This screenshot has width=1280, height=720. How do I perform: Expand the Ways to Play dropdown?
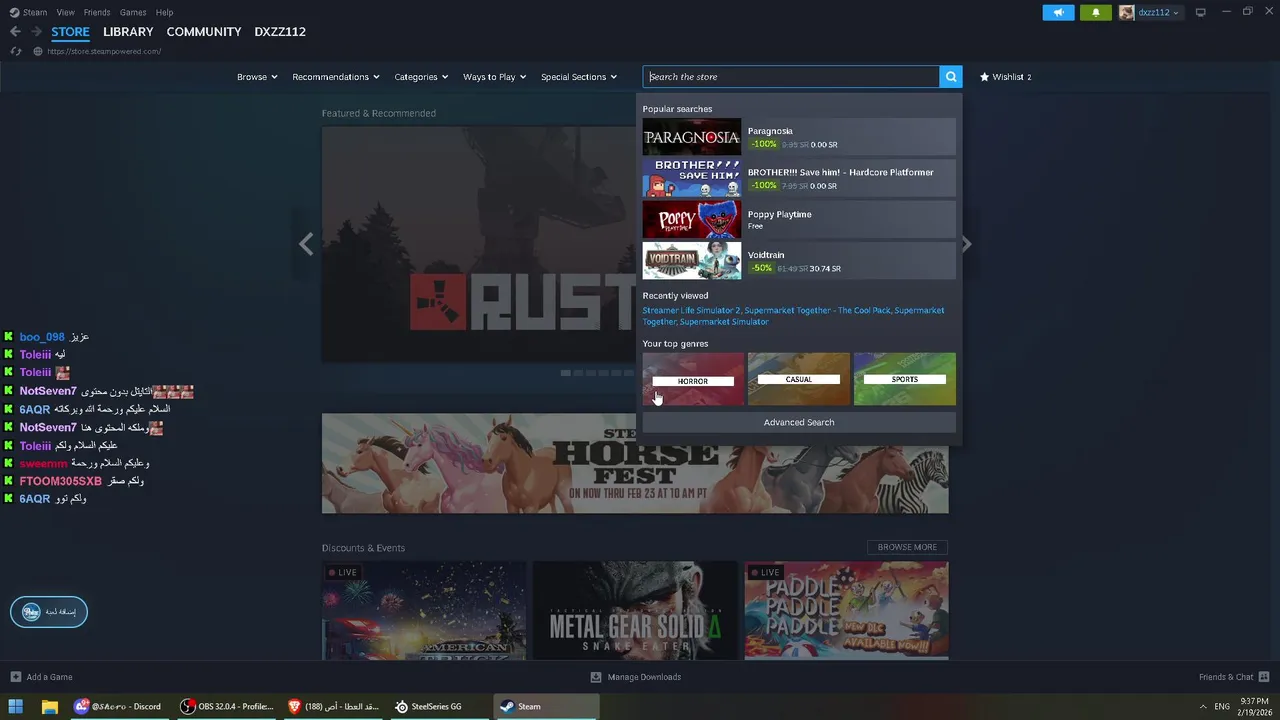click(x=494, y=77)
